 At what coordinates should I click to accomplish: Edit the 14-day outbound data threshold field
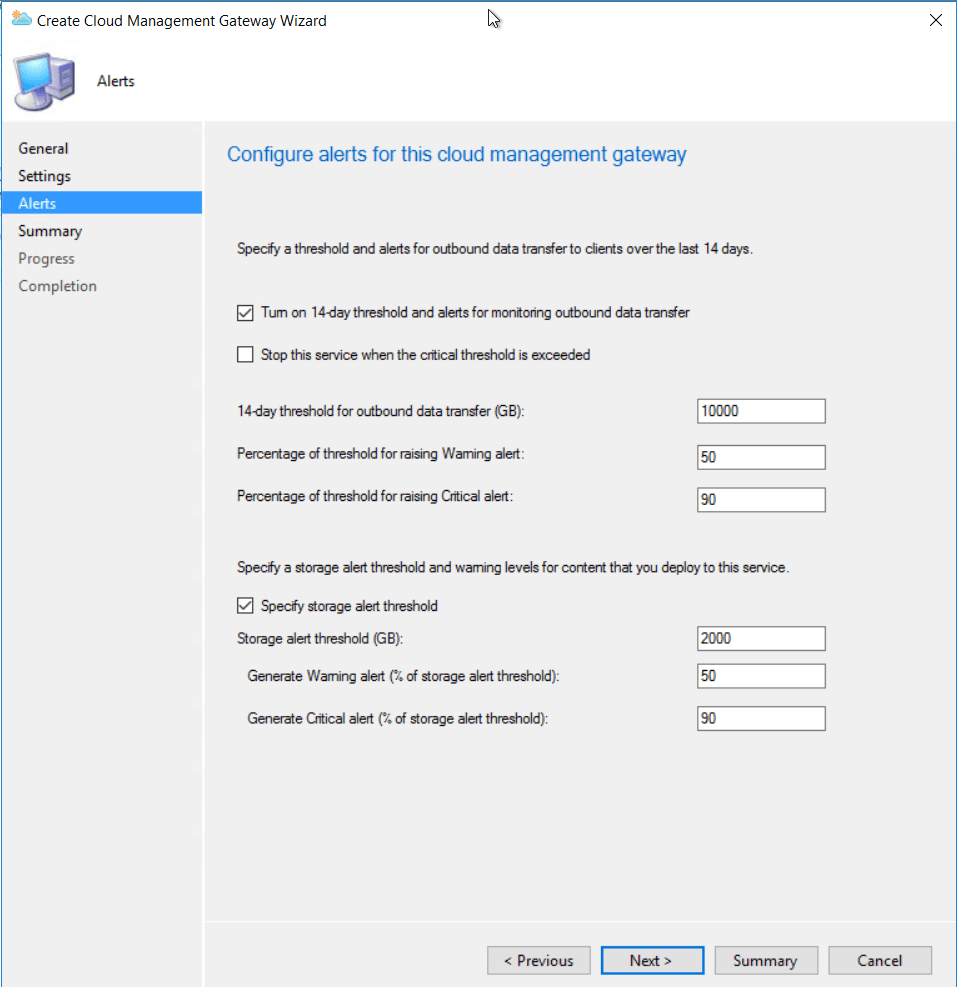[x=761, y=411]
